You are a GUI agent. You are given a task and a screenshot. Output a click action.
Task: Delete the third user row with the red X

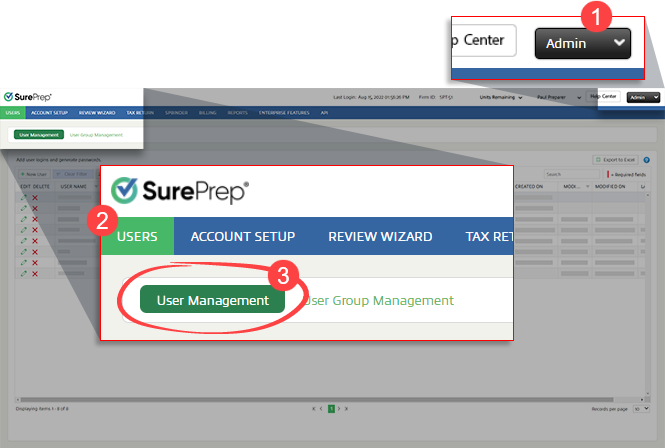point(35,219)
